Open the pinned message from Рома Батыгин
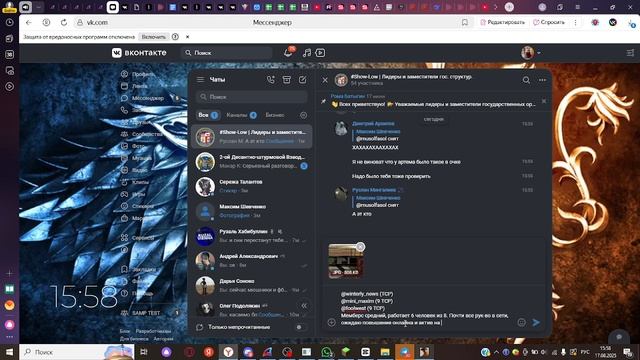This screenshot has width=640, height=360. 433,100
